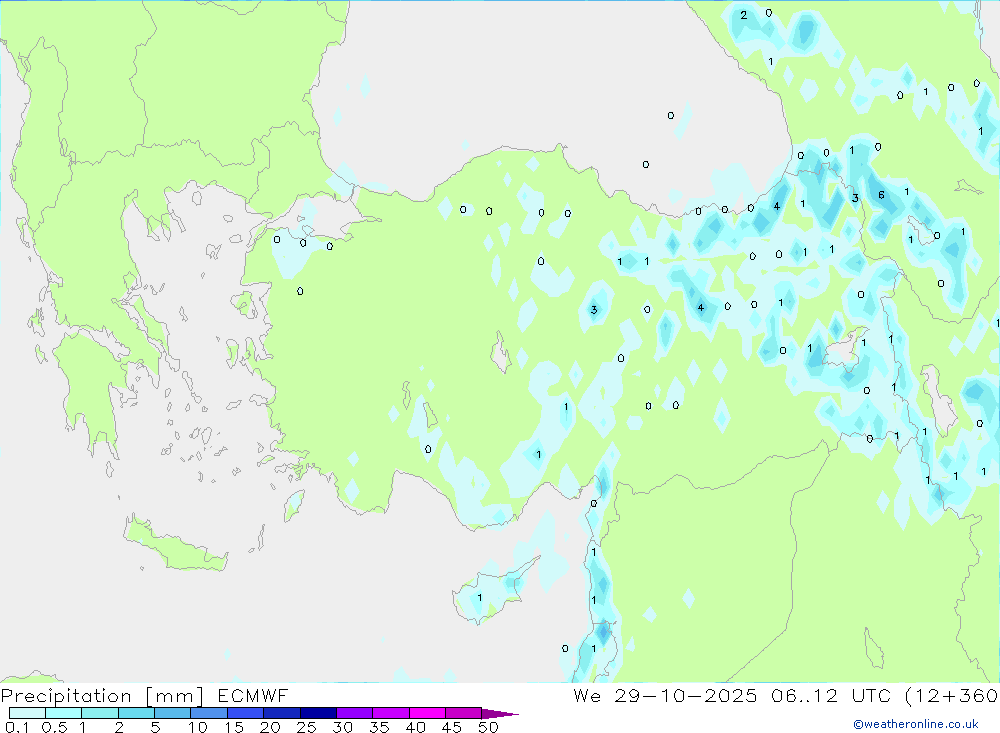Pick the 10 mm legend swatch
The width and height of the screenshot is (1000, 733).
(x=209, y=713)
